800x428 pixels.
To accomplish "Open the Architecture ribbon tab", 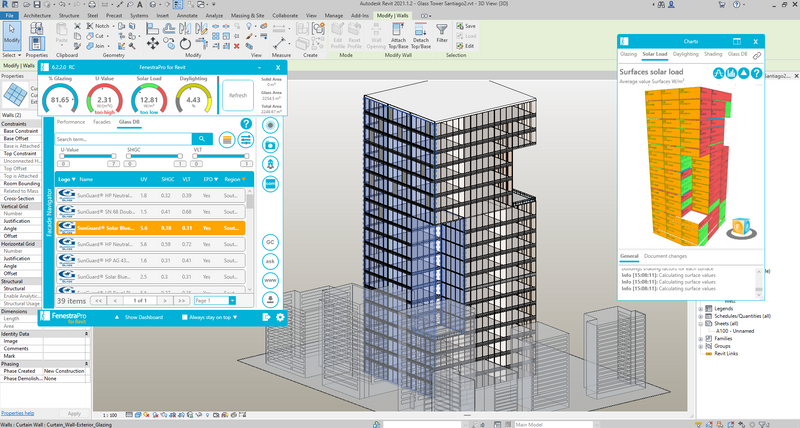I will point(37,16).
